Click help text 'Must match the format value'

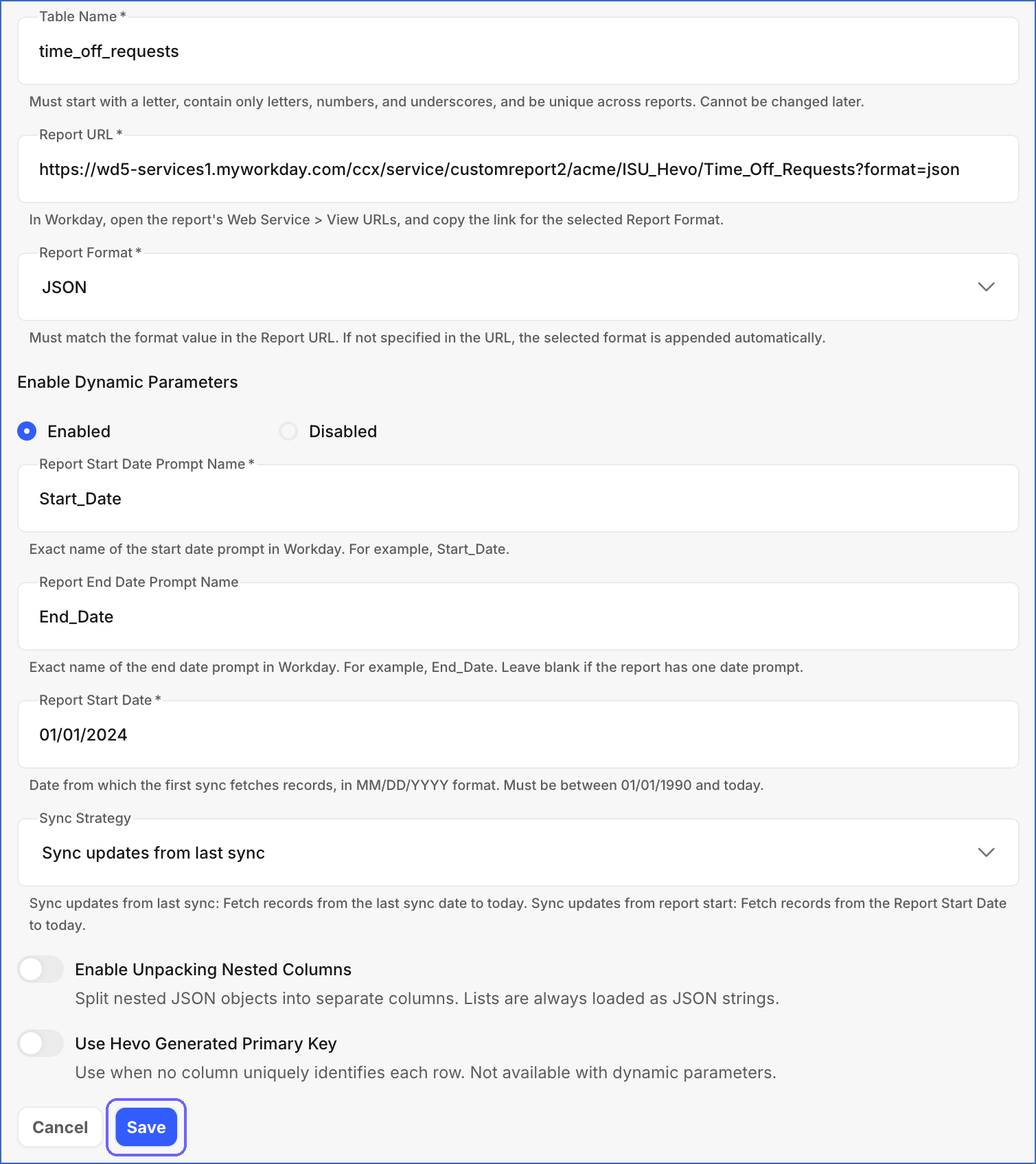click(x=427, y=338)
